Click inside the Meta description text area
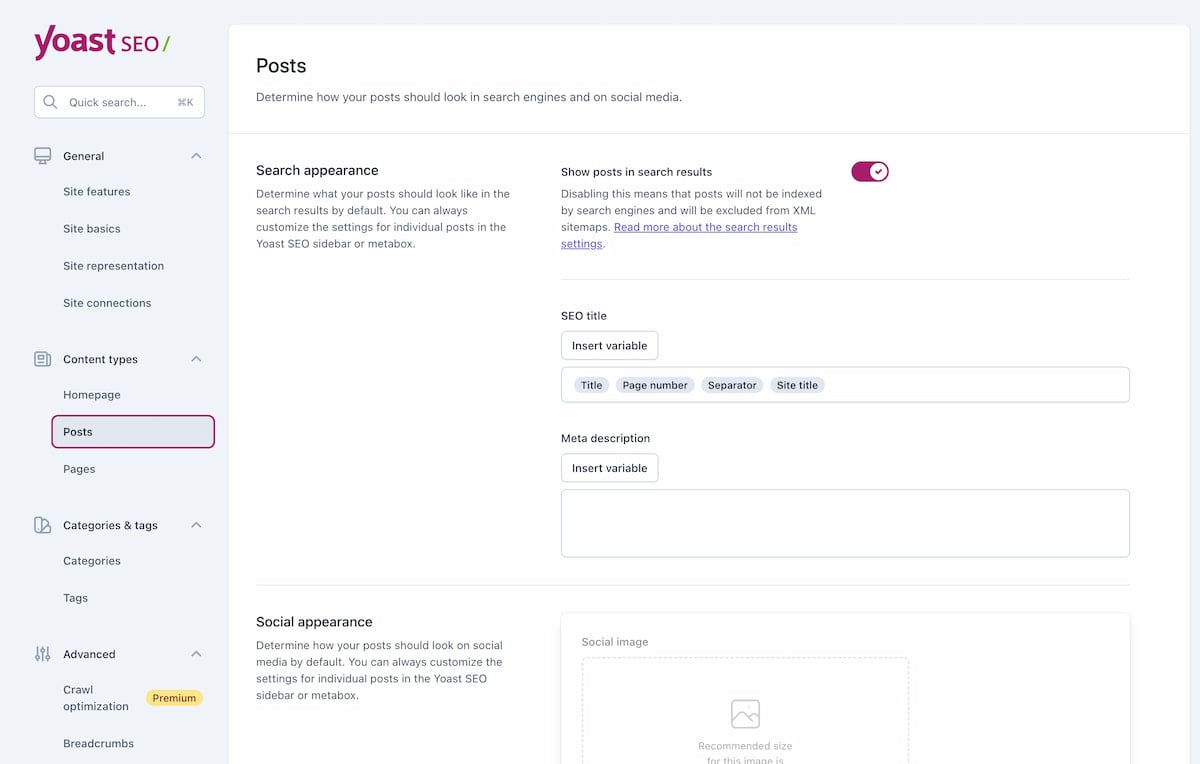The height and width of the screenshot is (764, 1200). [x=844, y=522]
